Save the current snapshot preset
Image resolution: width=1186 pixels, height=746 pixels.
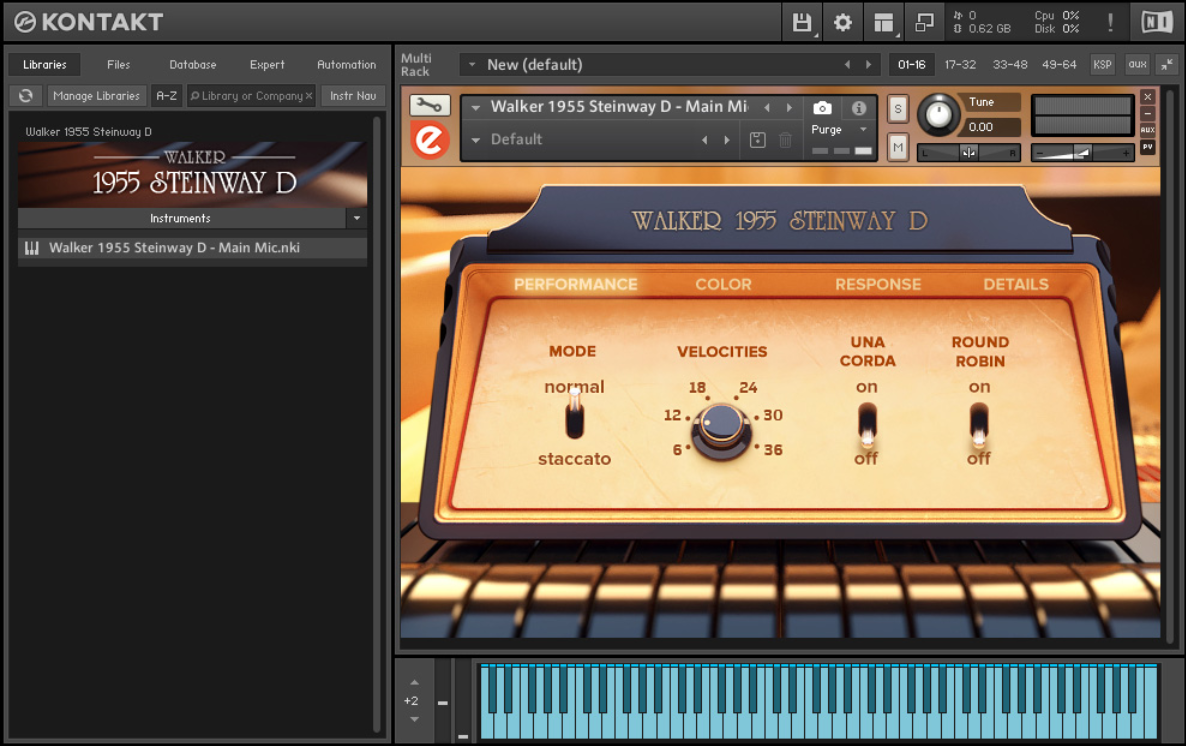click(757, 140)
